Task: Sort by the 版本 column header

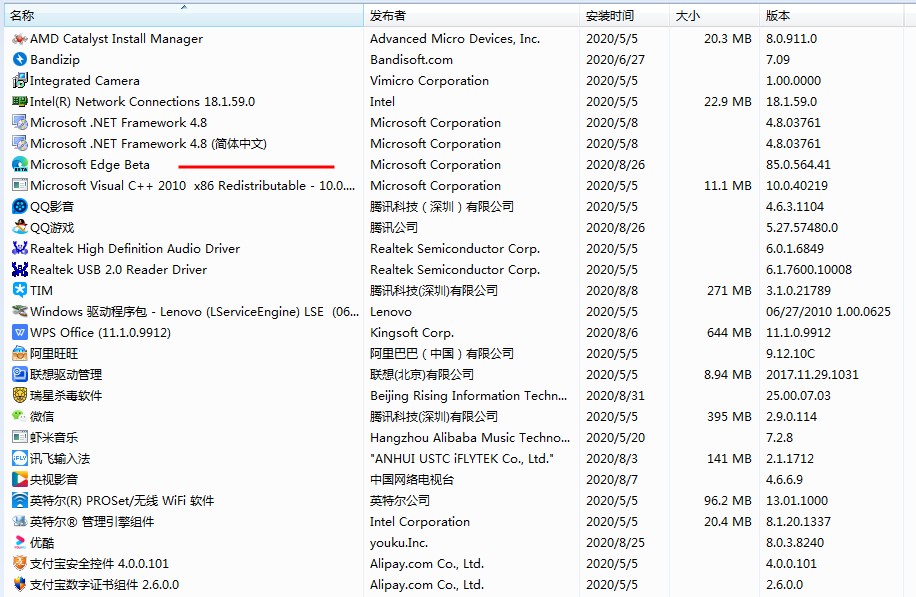Action: 832,16
